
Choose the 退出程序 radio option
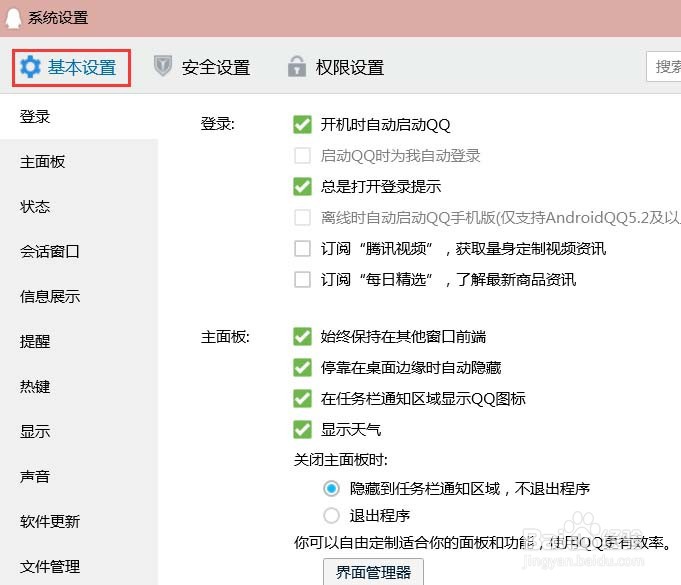pyautogui.click(x=331, y=516)
